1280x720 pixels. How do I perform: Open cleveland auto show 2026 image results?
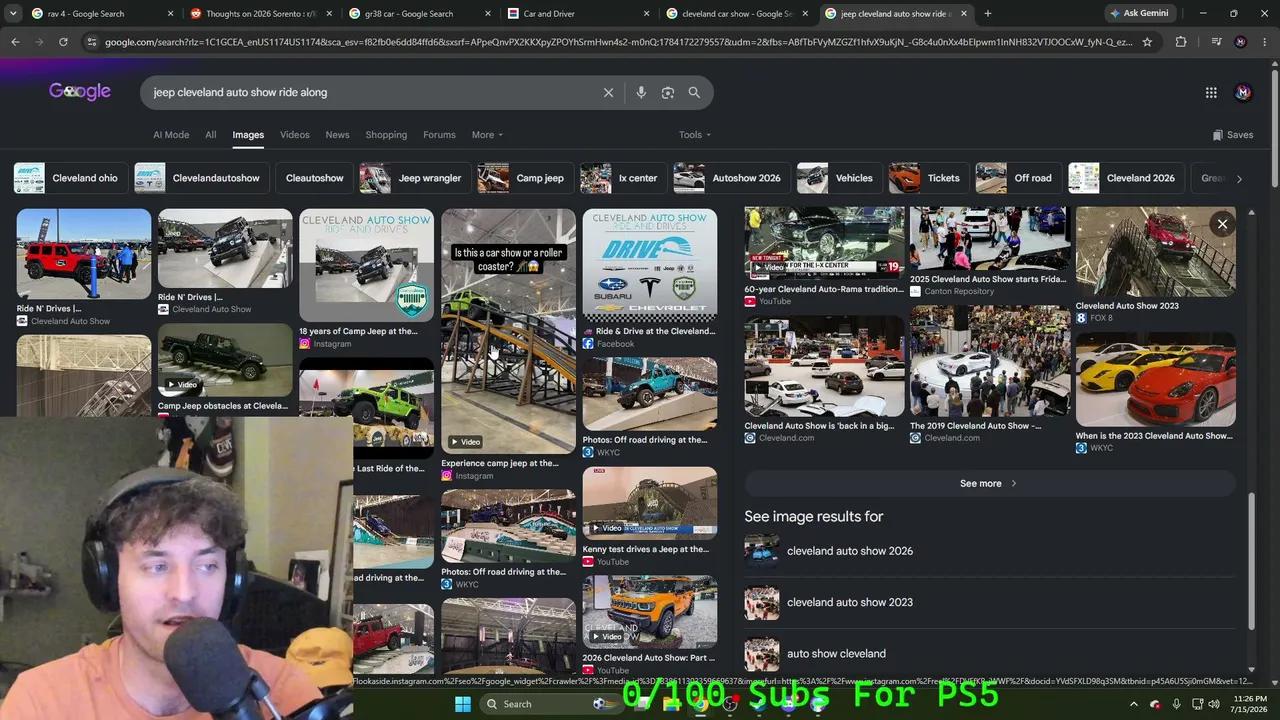990,551
